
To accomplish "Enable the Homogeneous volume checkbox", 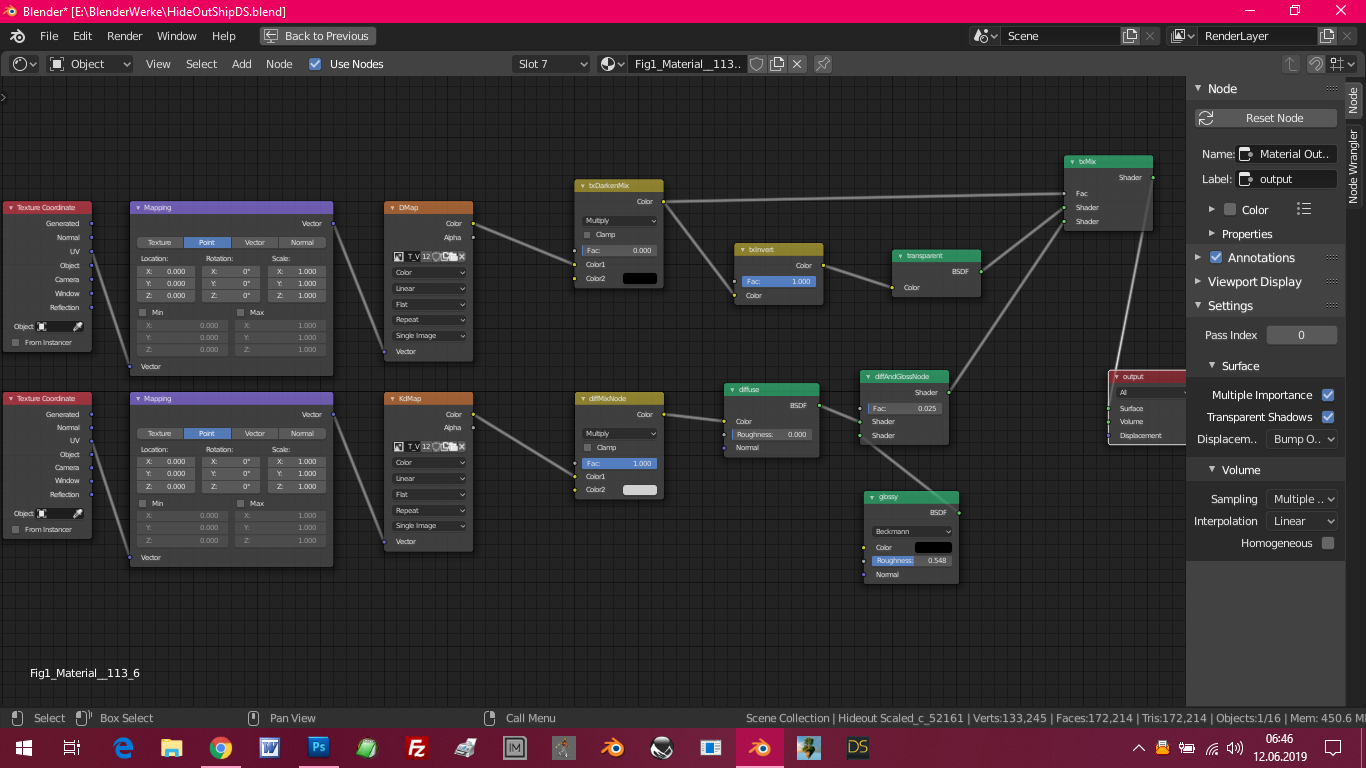I will (x=1328, y=543).
